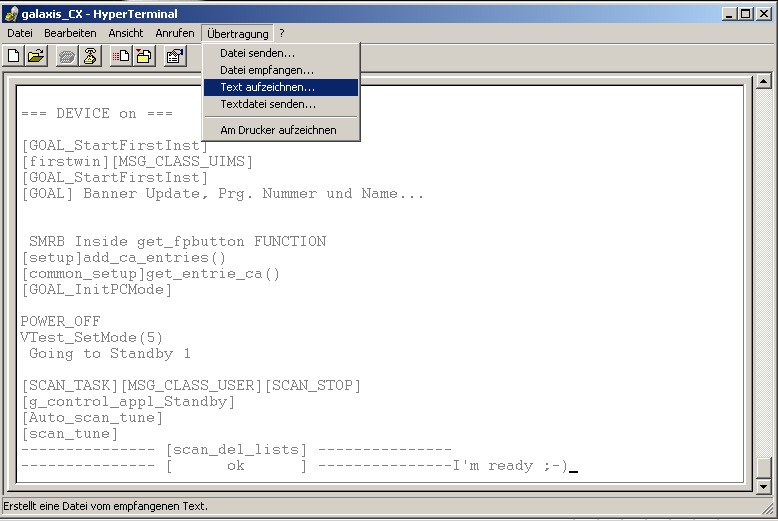Select Am Drucker aufzeichnen entry
Viewport: 778px width, 521px height.
click(x=281, y=130)
